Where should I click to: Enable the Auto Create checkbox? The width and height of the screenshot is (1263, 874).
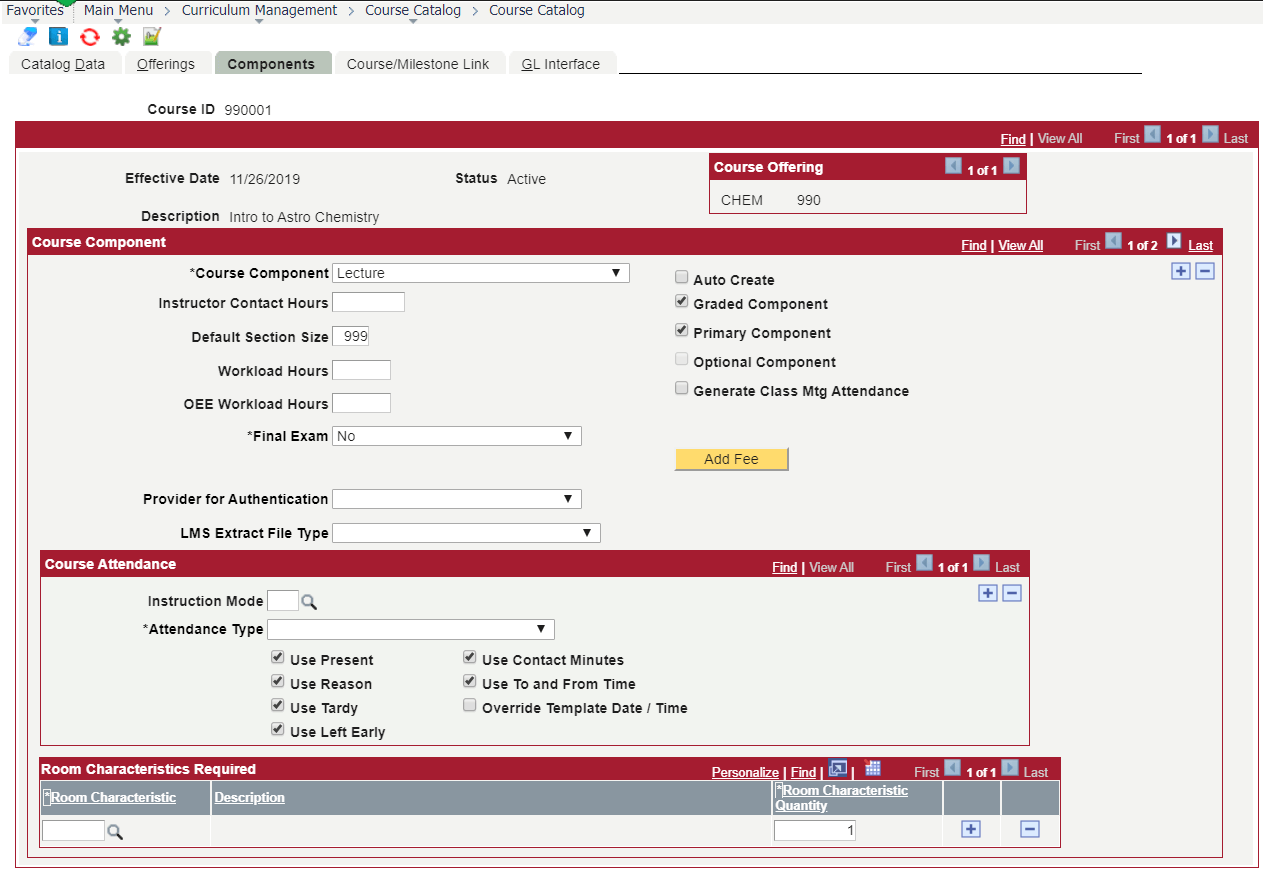682,278
